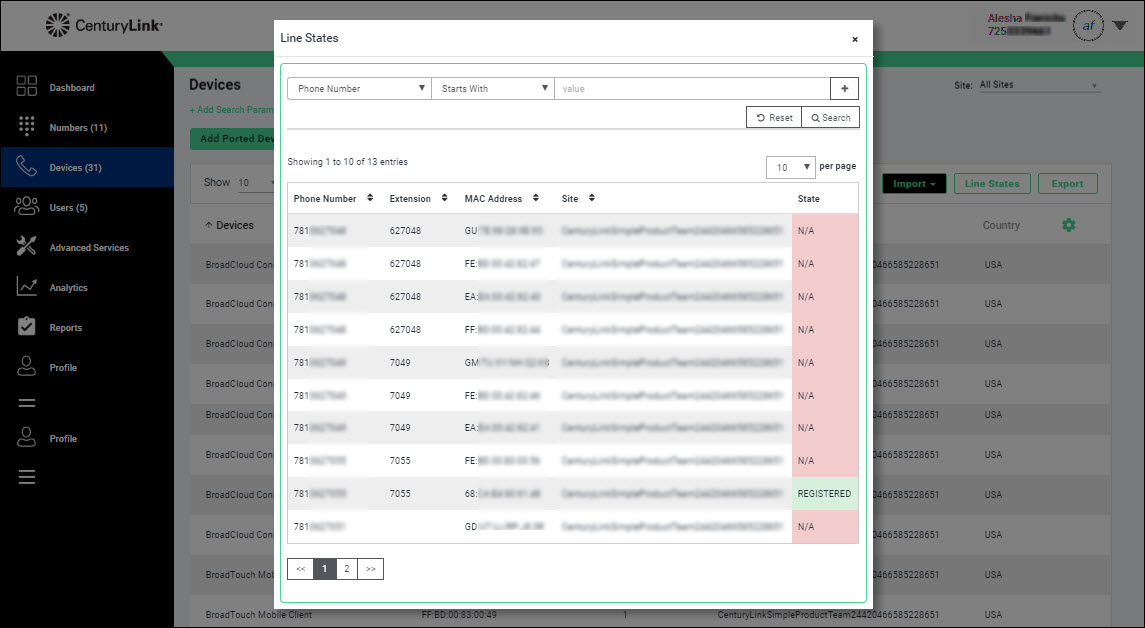Sort the table by Phone Number column
Viewport: 1145px width, 628px height.
pyautogui.click(x=333, y=199)
